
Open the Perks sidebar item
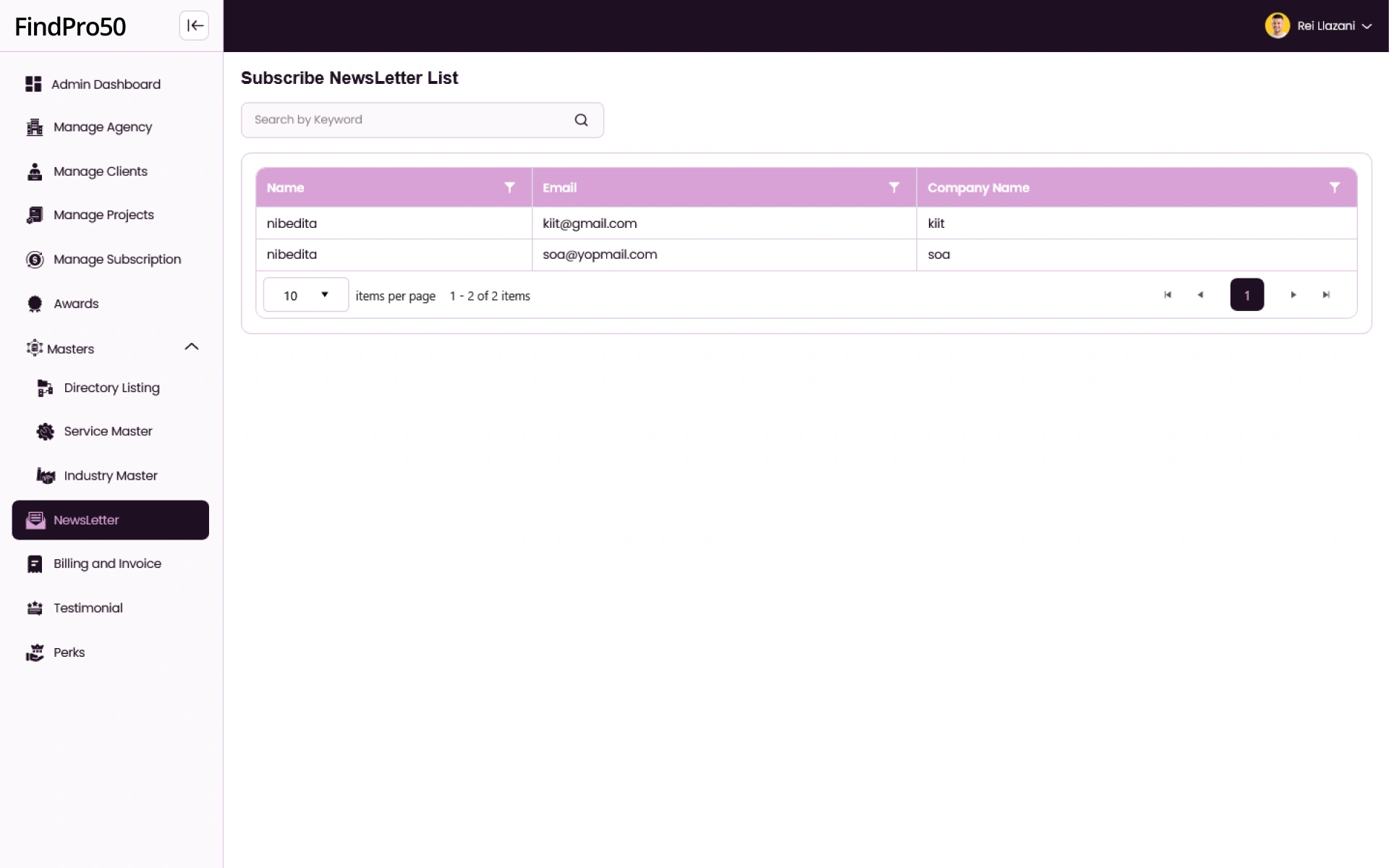pyautogui.click(x=69, y=652)
